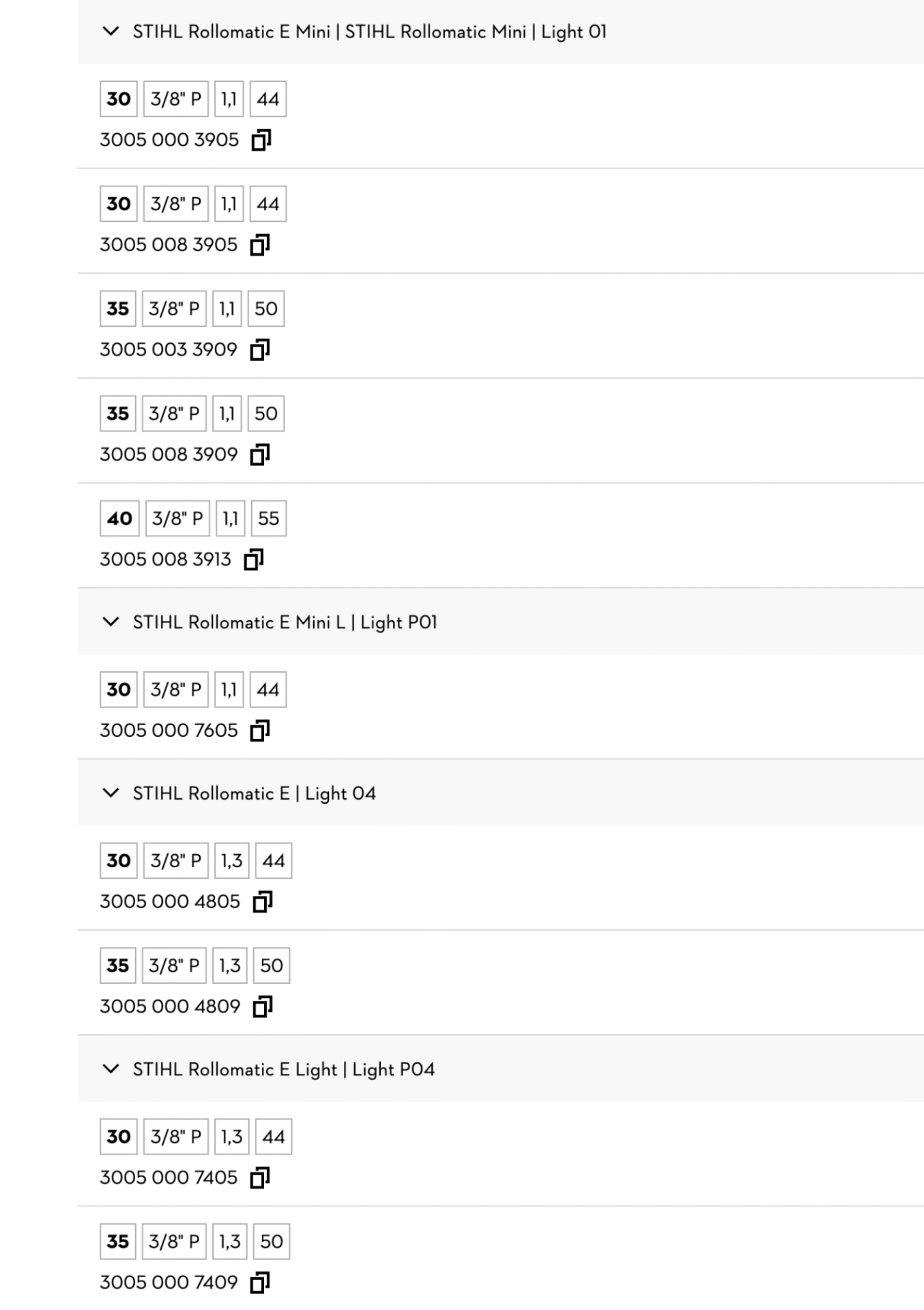Copy part number 3005 008 3913

pyautogui.click(x=254, y=559)
